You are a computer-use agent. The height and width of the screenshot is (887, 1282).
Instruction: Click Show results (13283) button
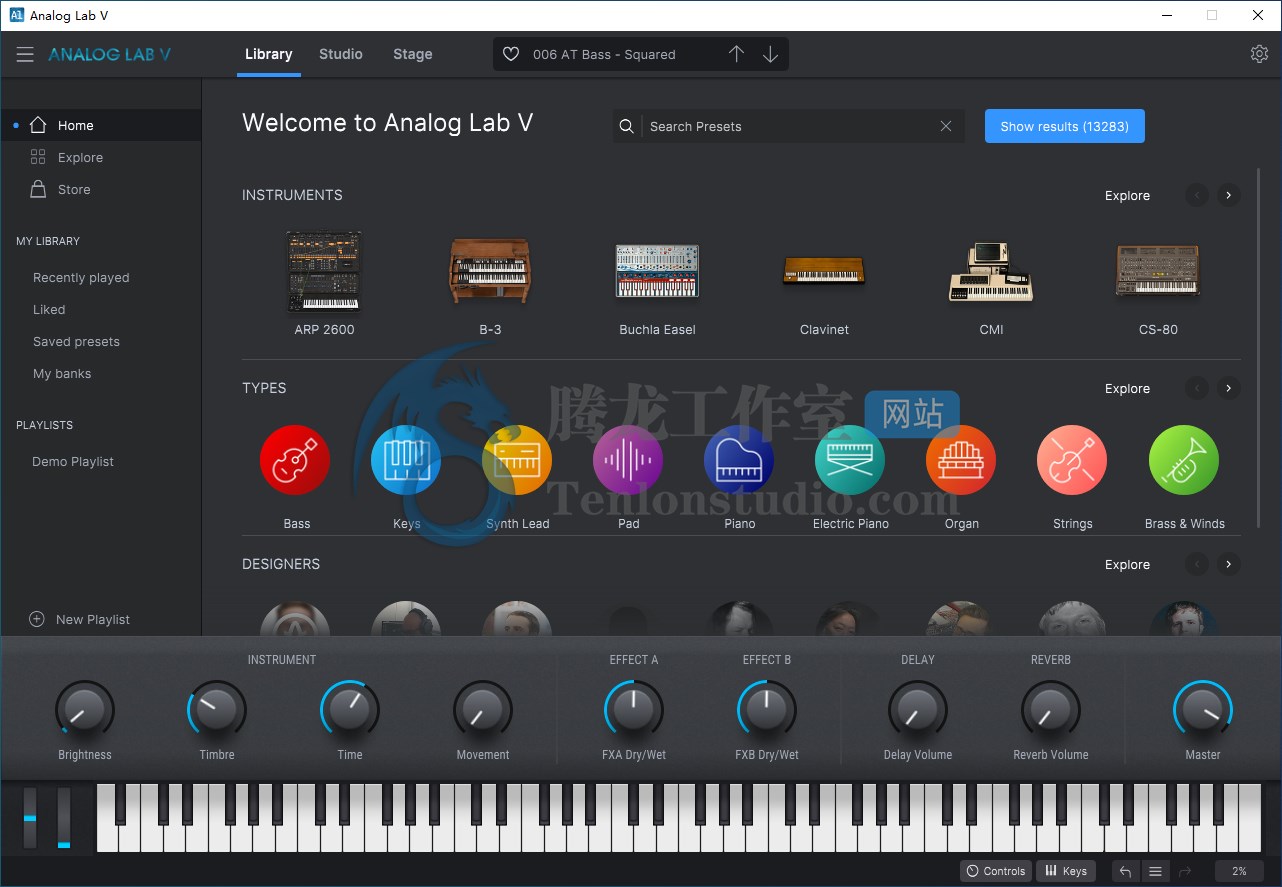1065,126
